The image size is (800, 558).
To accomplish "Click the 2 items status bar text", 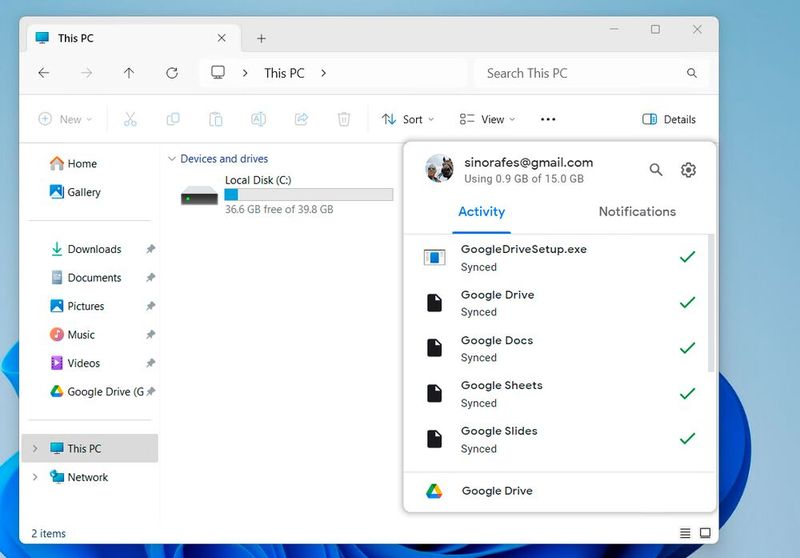I will coord(48,534).
